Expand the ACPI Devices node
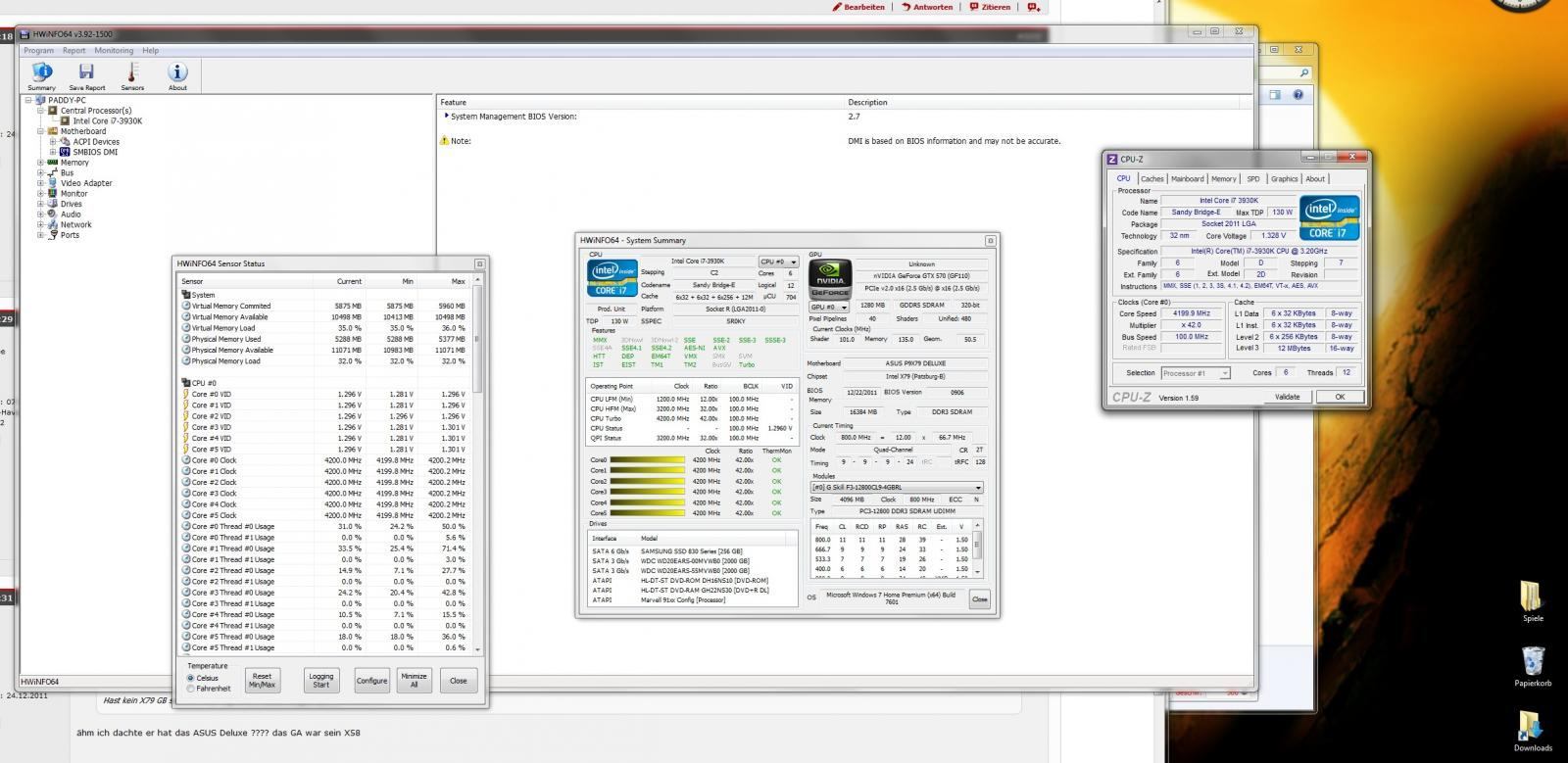 (x=54, y=142)
